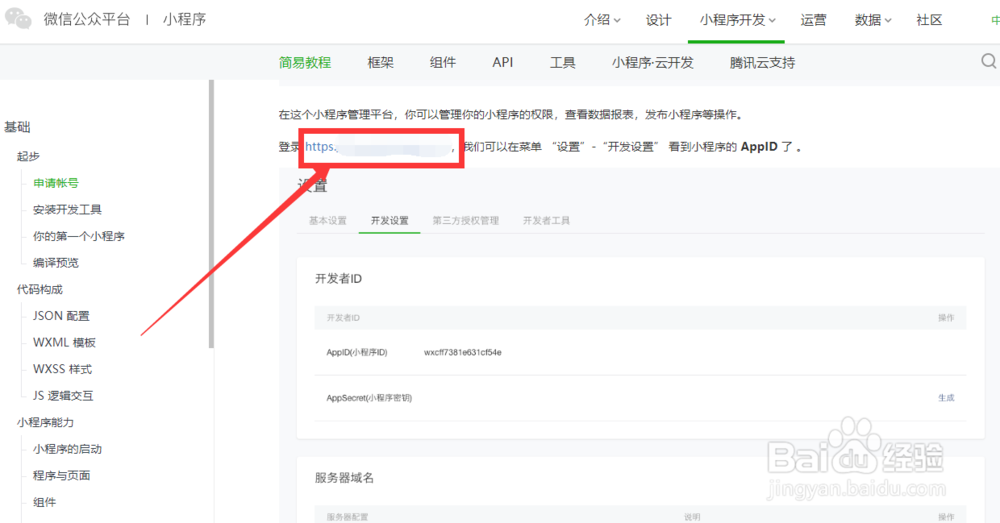The height and width of the screenshot is (523, 1000).
Task: Open 腾讯云支持 tab
Action: 762,63
